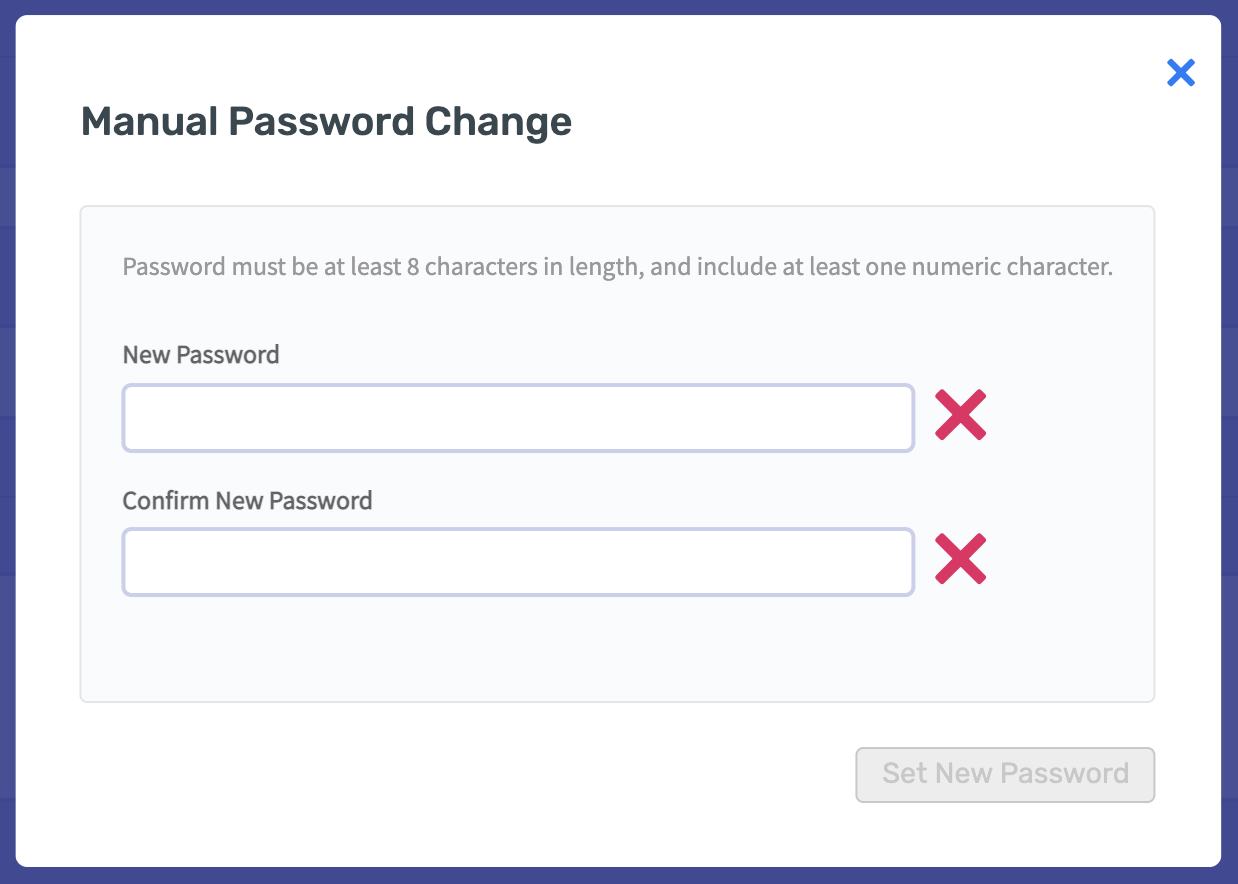1238x884 pixels.
Task: Select the validation error icon near bottom field
Action: (959, 559)
